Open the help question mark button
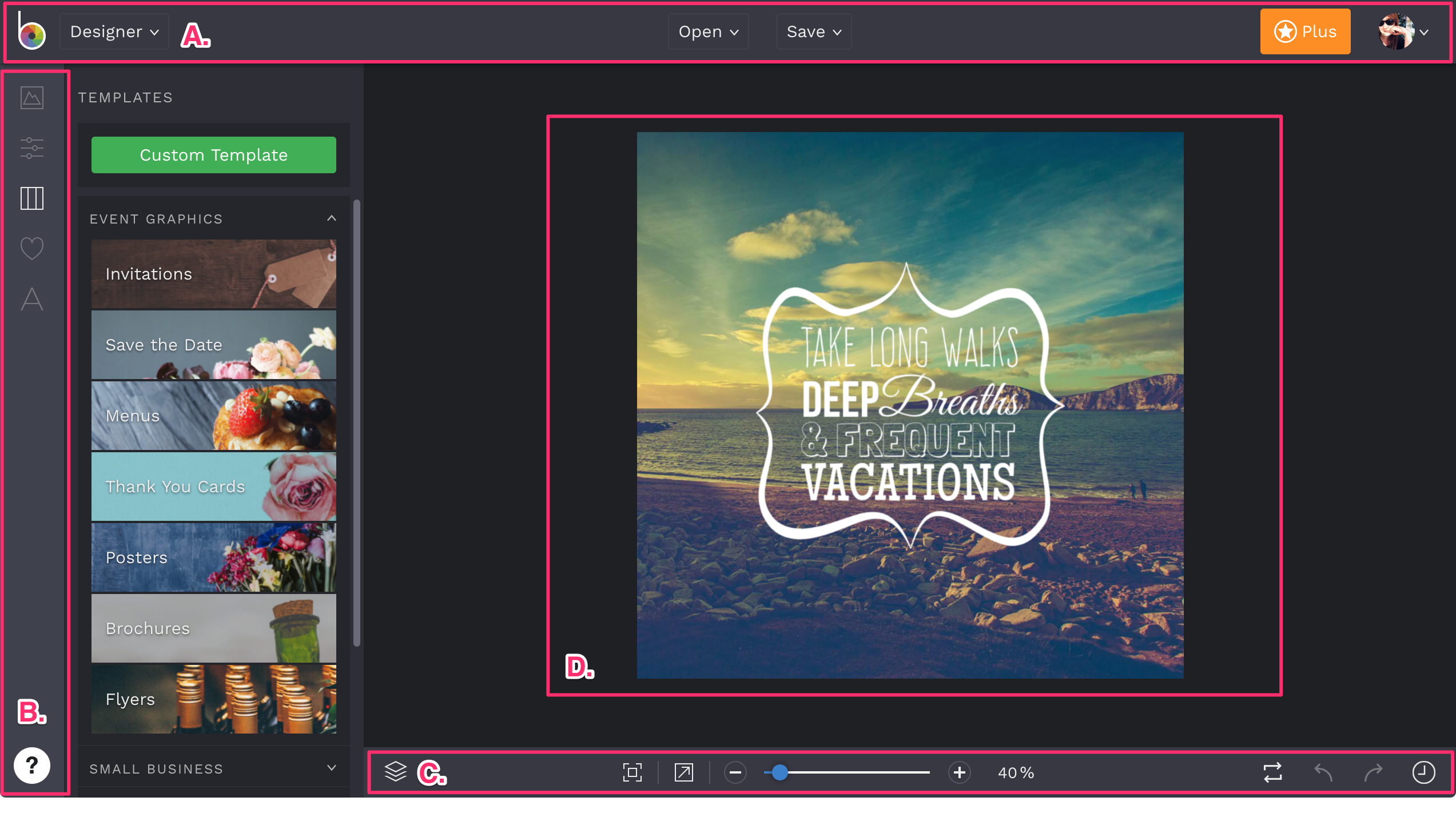The height and width of the screenshot is (821, 1456). (x=32, y=766)
